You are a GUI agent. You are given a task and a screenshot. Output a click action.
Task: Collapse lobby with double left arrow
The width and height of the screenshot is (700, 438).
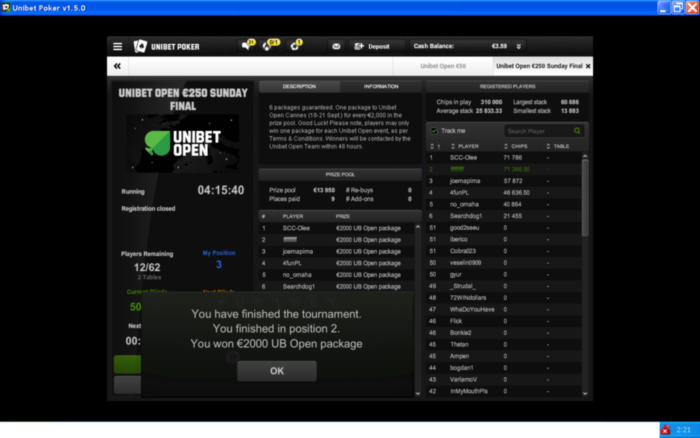pos(117,66)
